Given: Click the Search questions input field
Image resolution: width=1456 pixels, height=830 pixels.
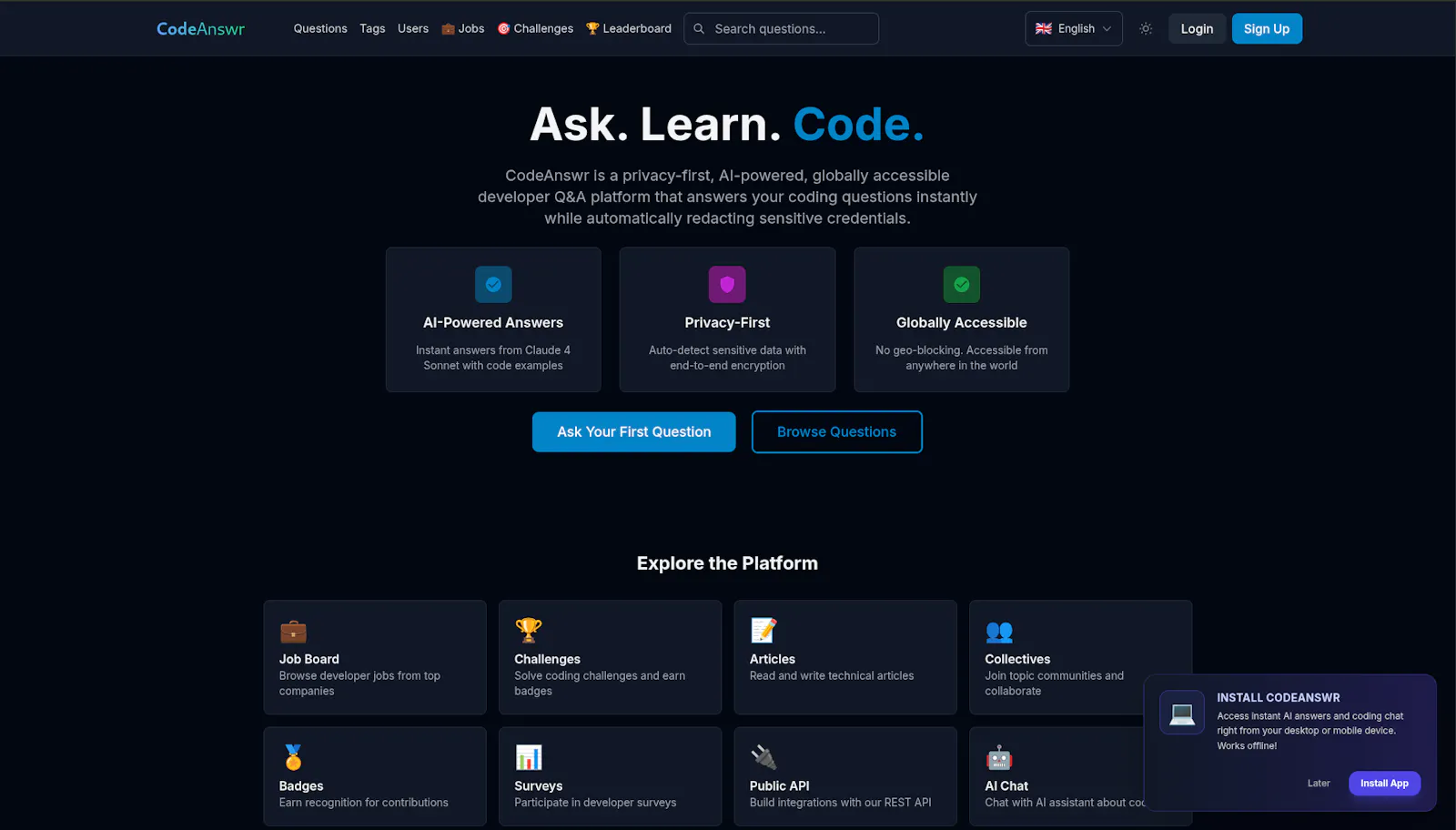Looking at the screenshot, I should 781,28.
